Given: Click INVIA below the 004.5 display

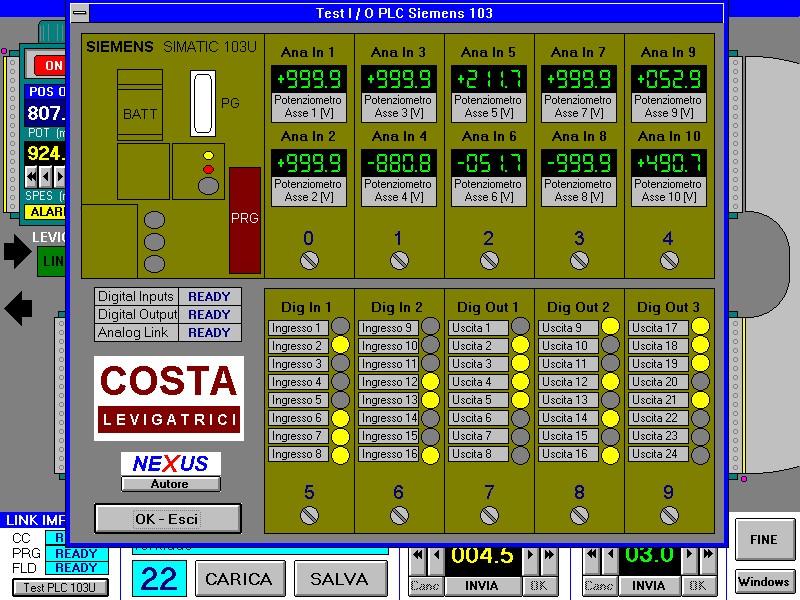Looking at the screenshot, I should (482, 586).
